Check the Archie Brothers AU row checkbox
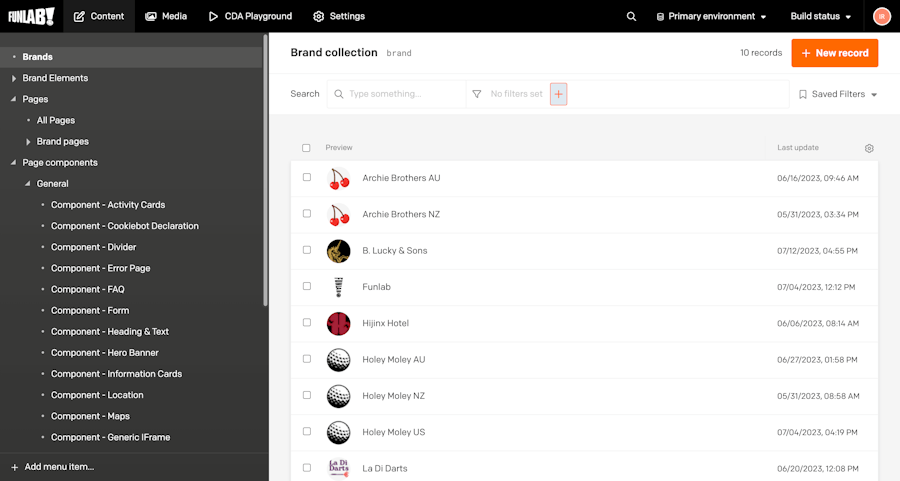900x481 pixels. pos(307,177)
